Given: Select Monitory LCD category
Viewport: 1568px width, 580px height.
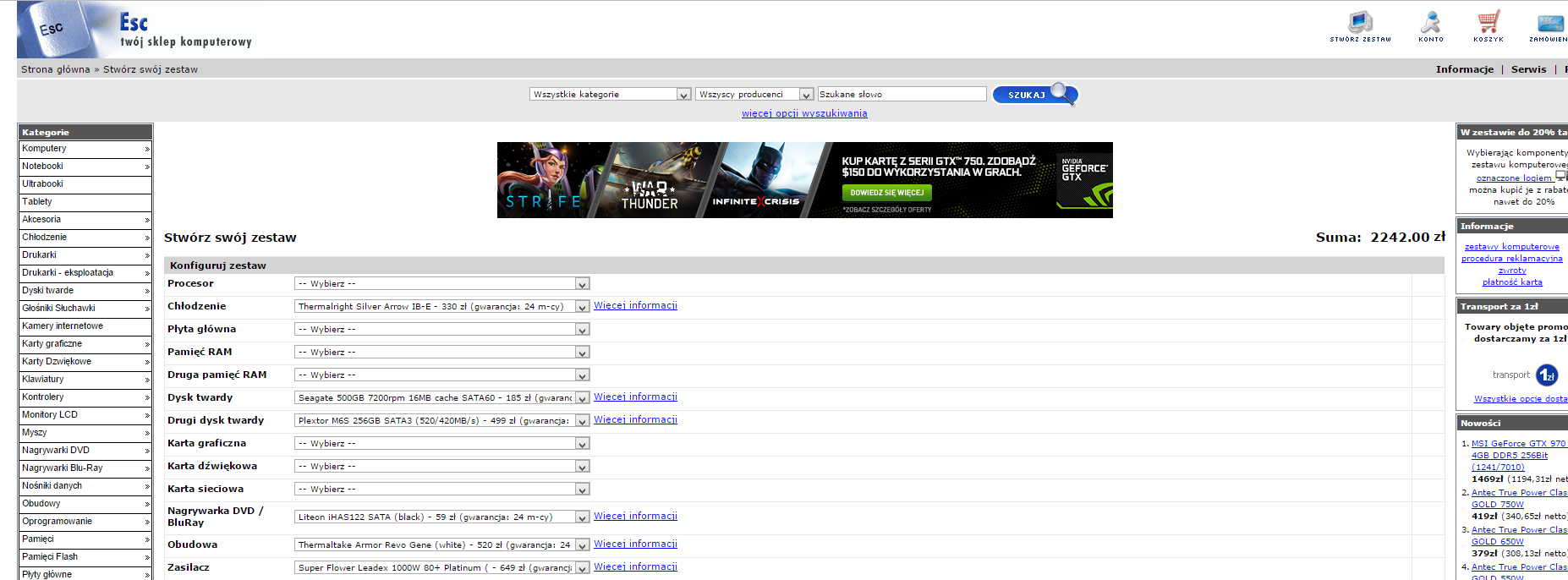Looking at the screenshot, I should (85, 415).
